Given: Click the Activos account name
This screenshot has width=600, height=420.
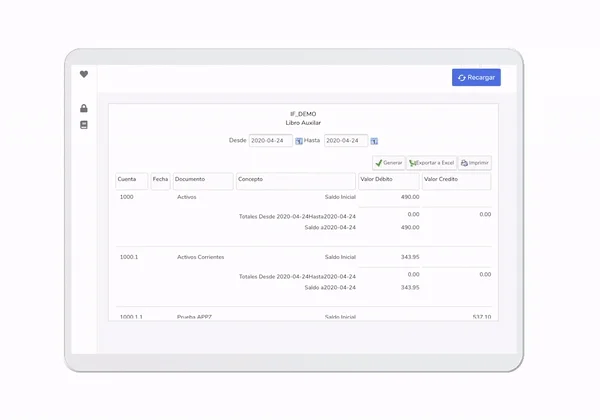Looking at the screenshot, I should point(186,197).
